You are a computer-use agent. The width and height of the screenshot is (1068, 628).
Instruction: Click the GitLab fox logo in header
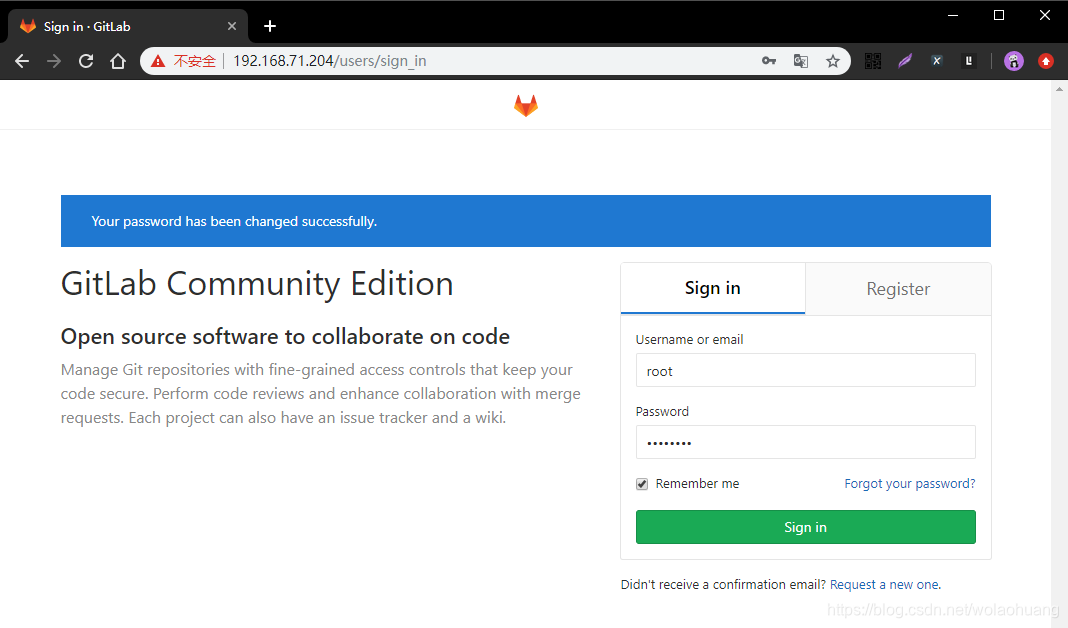coord(526,106)
